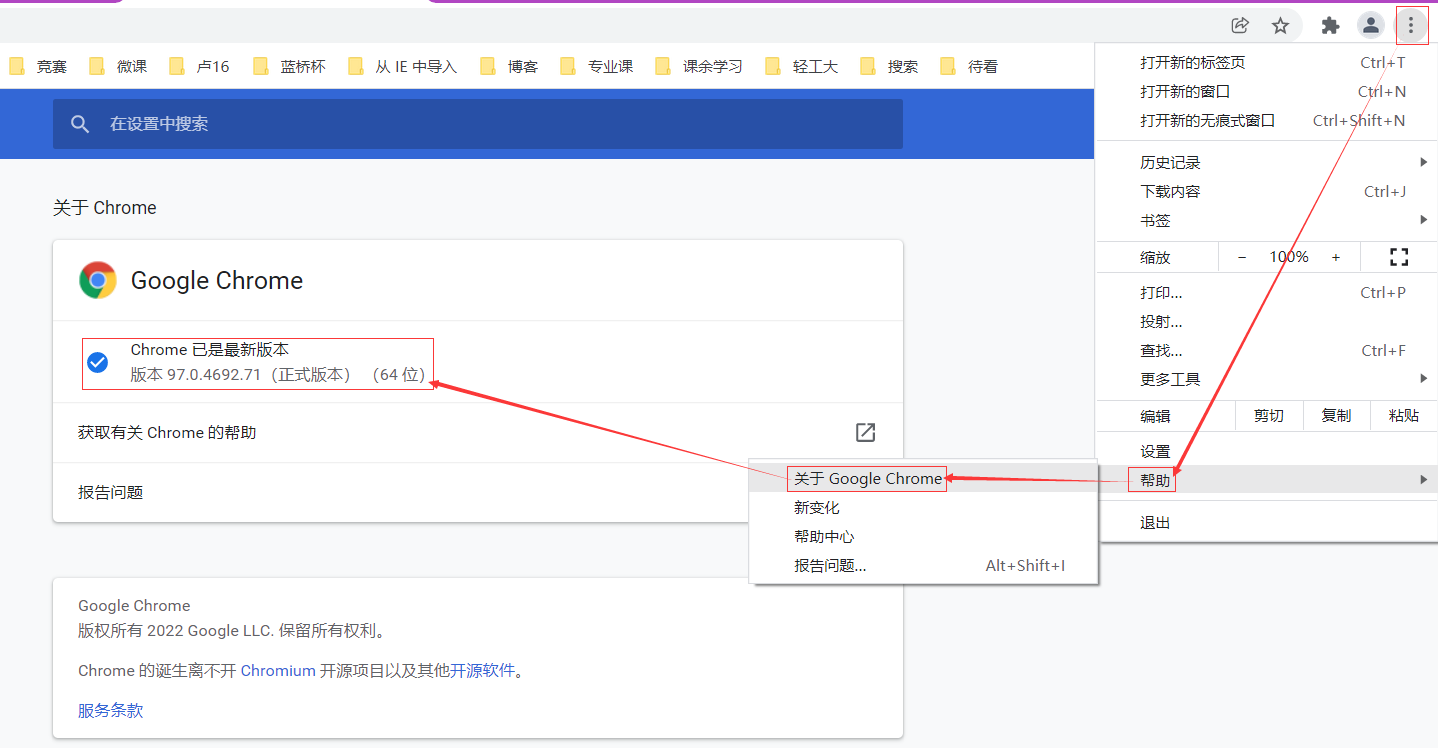Click the share page icon in toolbar
The height and width of the screenshot is (748, 1438).
coord(1240,26)
